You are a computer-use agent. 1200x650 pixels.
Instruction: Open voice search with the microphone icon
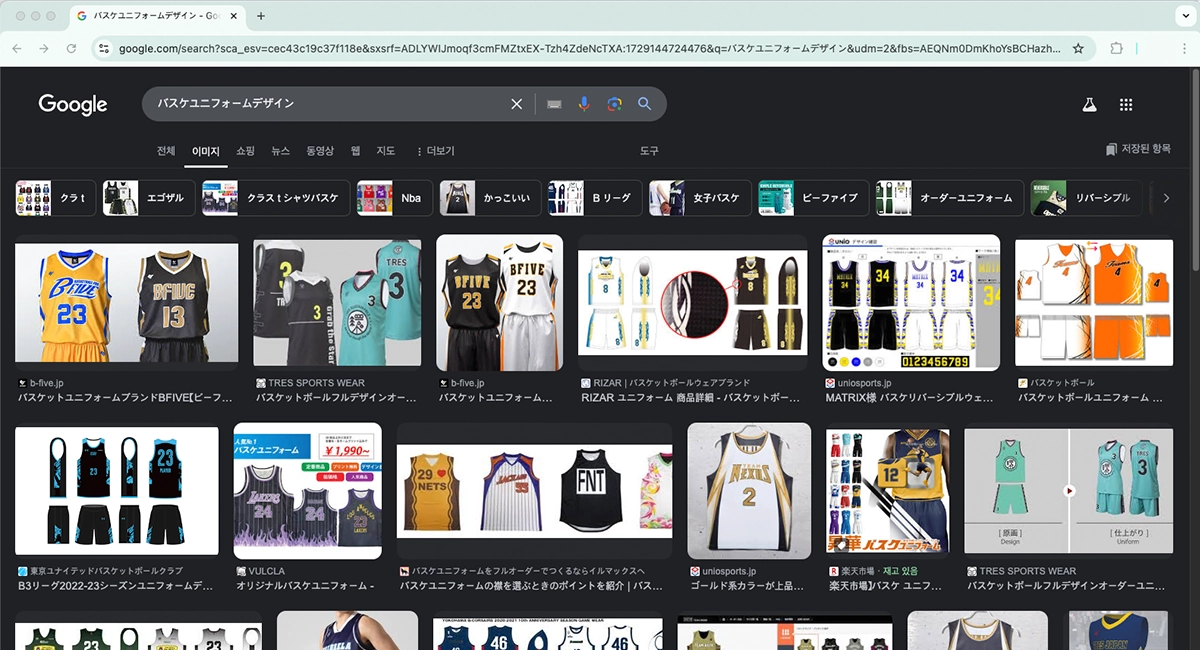tap(584, 103)
